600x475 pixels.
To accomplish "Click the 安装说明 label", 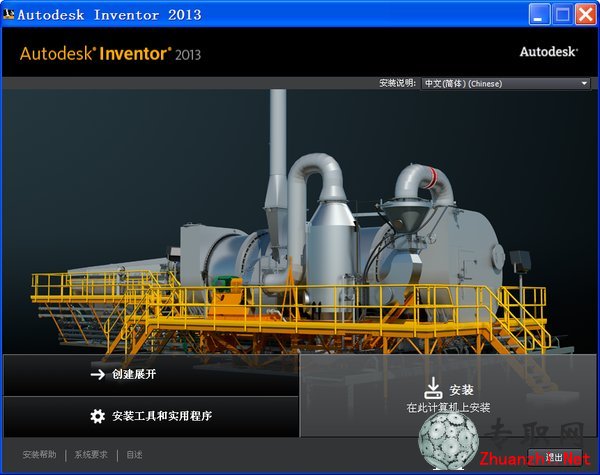I will click(397, 83).
